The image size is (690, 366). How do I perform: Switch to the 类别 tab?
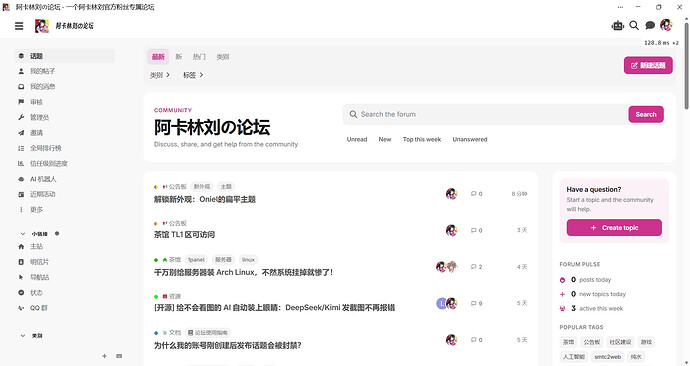pyautogui.click(x=223, y=57)
